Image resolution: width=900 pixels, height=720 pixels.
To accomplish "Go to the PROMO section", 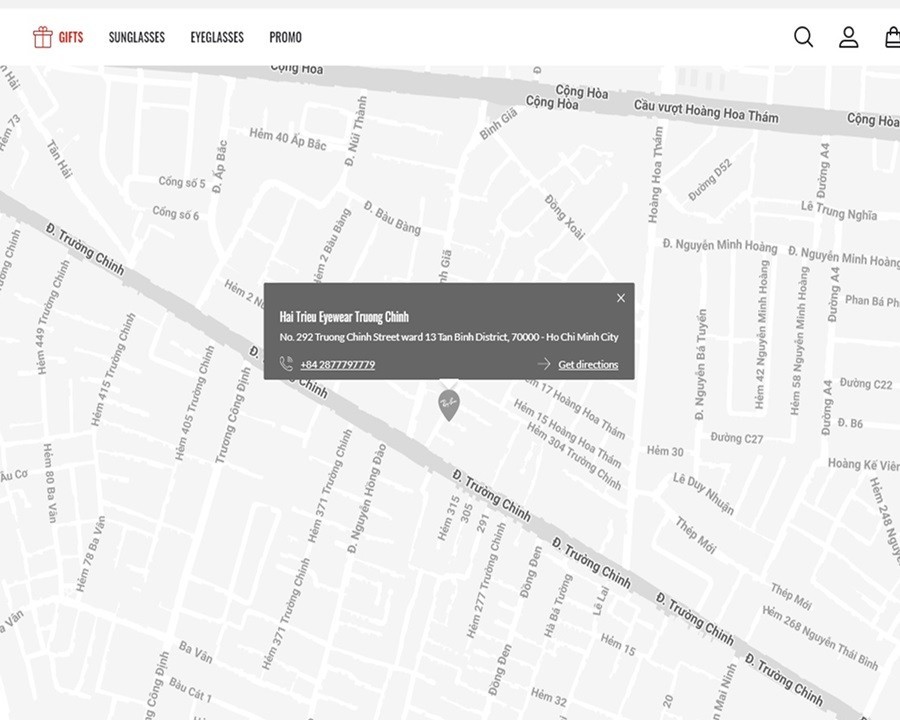I will [x=285, y=37].
